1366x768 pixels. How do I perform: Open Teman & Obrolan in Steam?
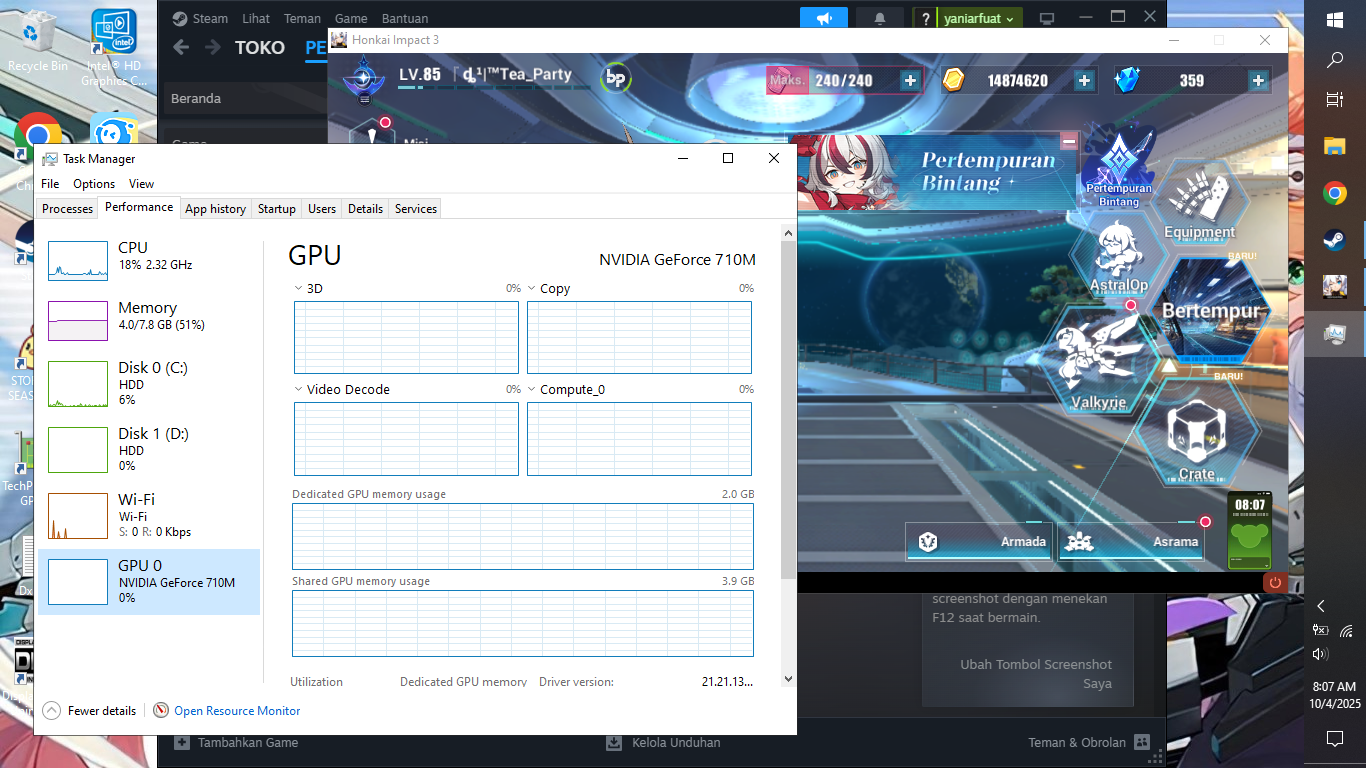(x=1088, y=742)
